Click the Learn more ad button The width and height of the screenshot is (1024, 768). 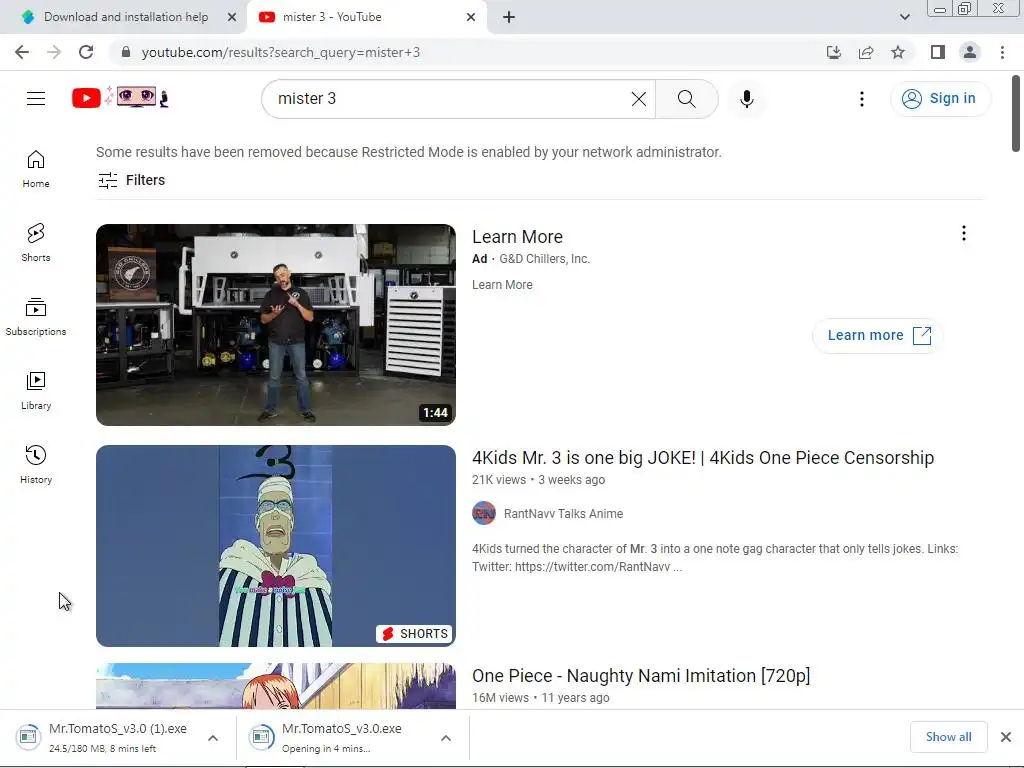pos(878,336)
